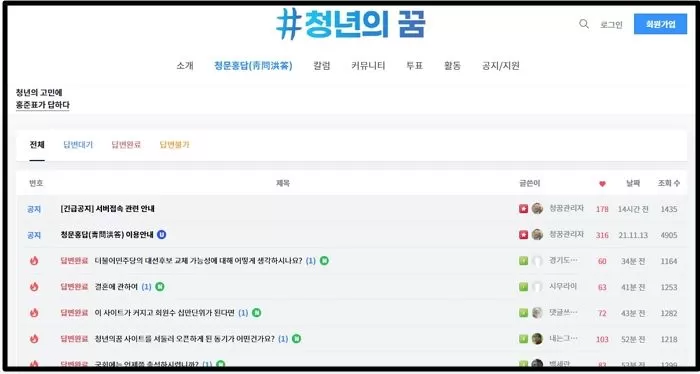Click the red star badge in 이용안내 notice row

(523, 235)
